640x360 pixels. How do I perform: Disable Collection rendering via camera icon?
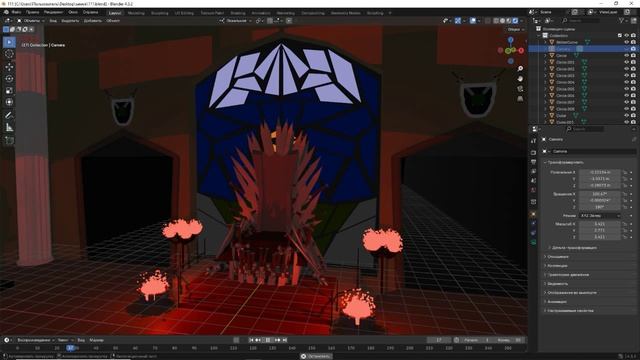(x=633, y=36)
